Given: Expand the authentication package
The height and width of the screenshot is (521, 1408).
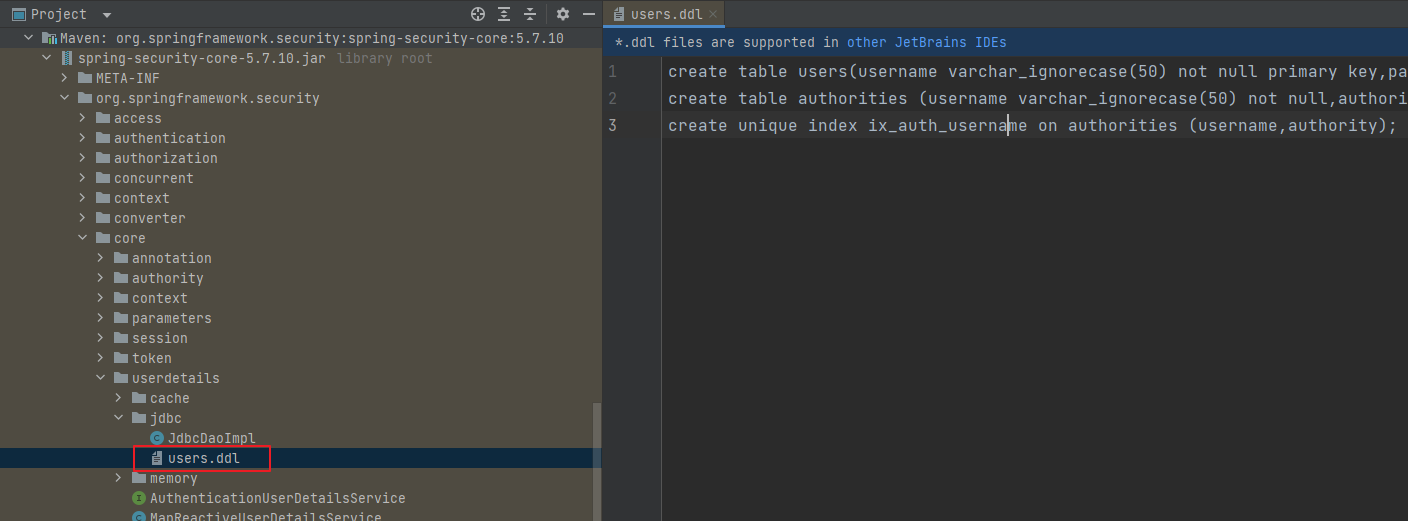Looking at the screenshot, I should click(x=83, y=138).
